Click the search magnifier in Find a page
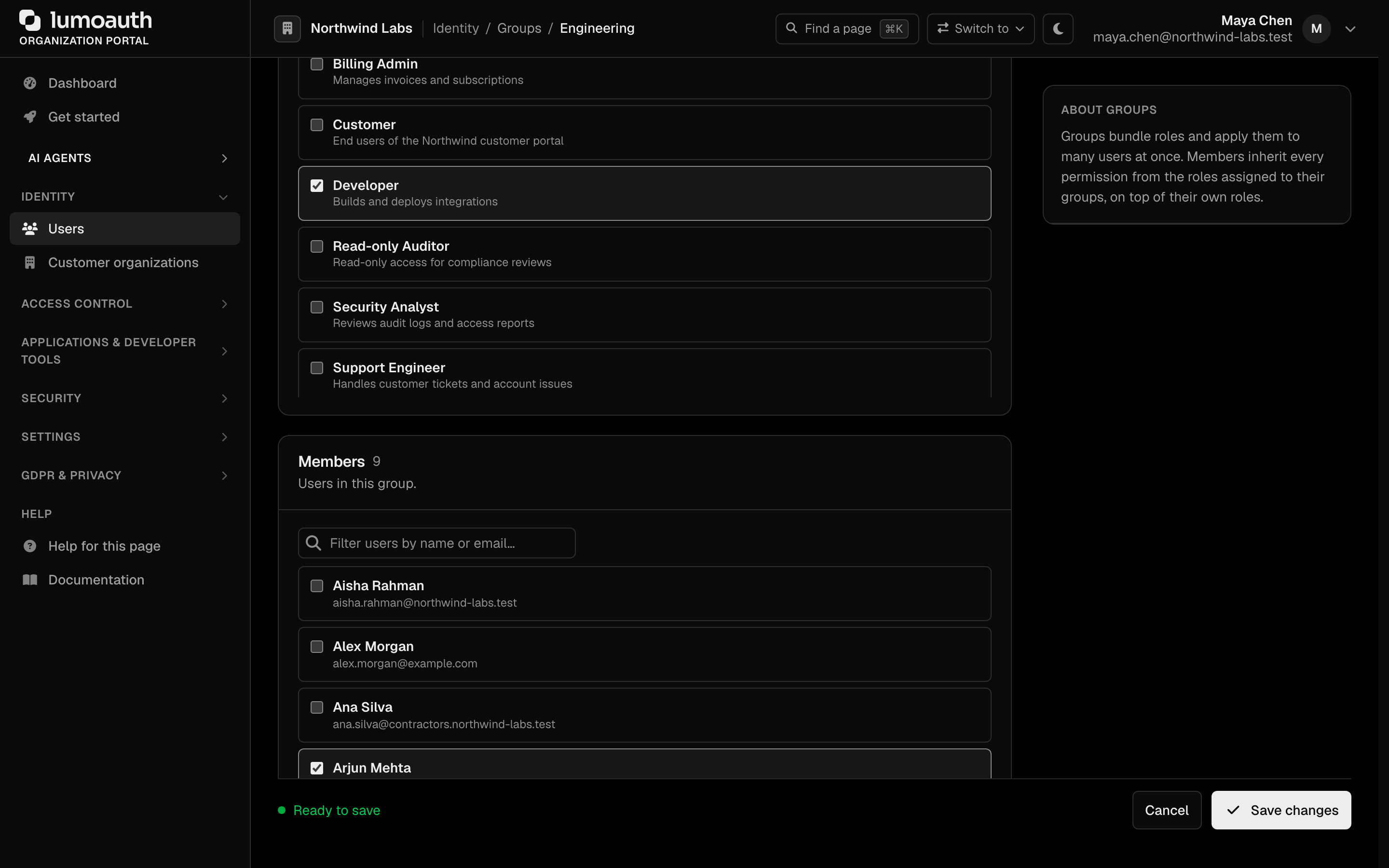This screenshot has height=868, width=1389. pos(791,28)
